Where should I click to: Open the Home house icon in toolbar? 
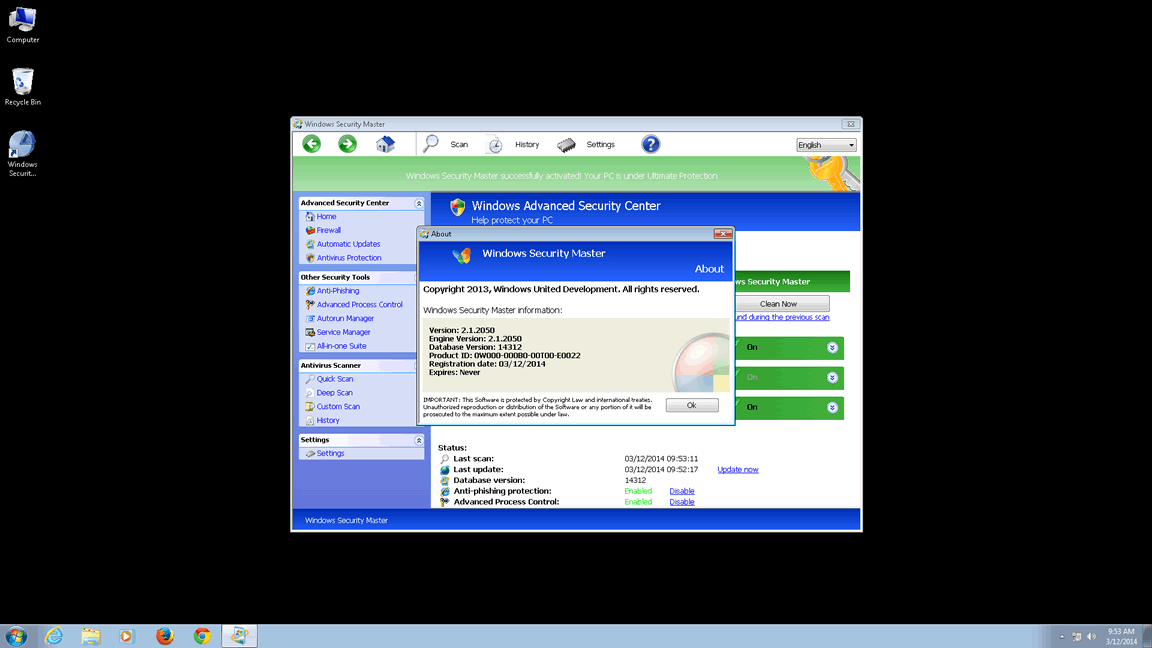click(x=385, y=144)
